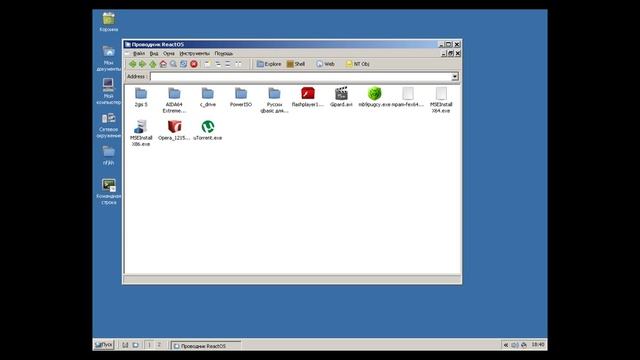640x360 pixels.
Task: Open the Сетевое окружение desktop icon
Action: click(x=109, y=125)
